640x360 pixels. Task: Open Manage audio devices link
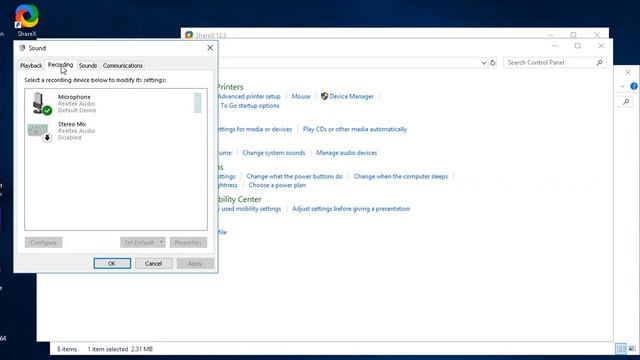pyautogui.click(x=347, y=153)
